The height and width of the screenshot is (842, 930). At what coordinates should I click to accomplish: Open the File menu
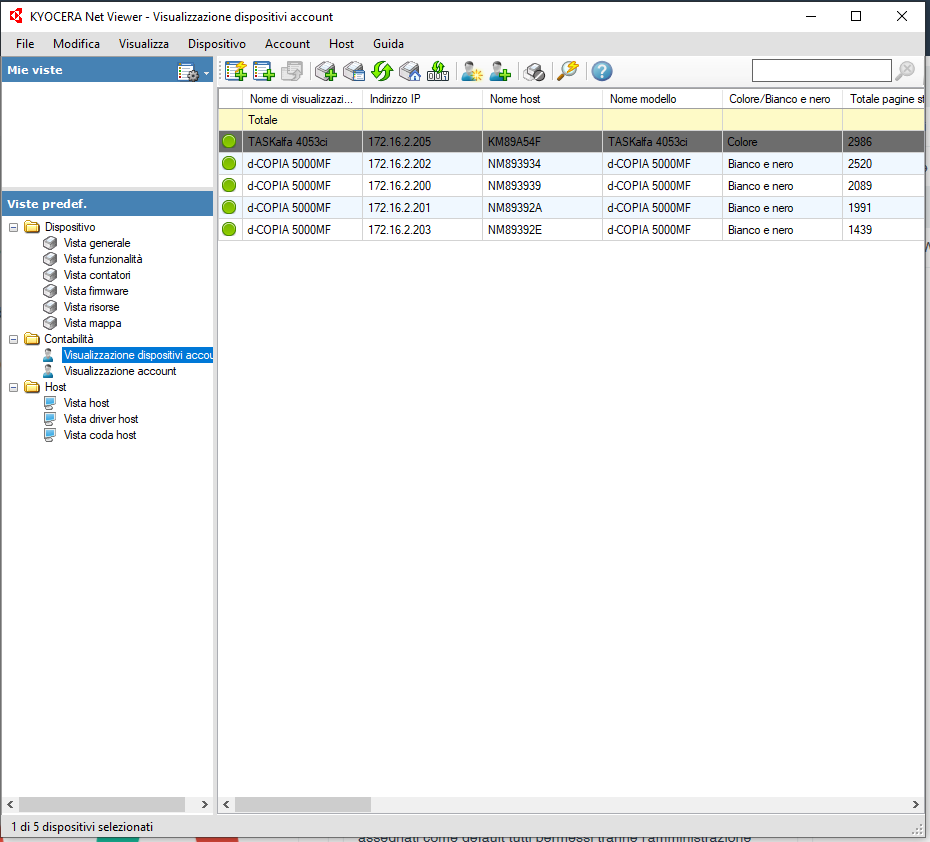(x=25, y=44)
